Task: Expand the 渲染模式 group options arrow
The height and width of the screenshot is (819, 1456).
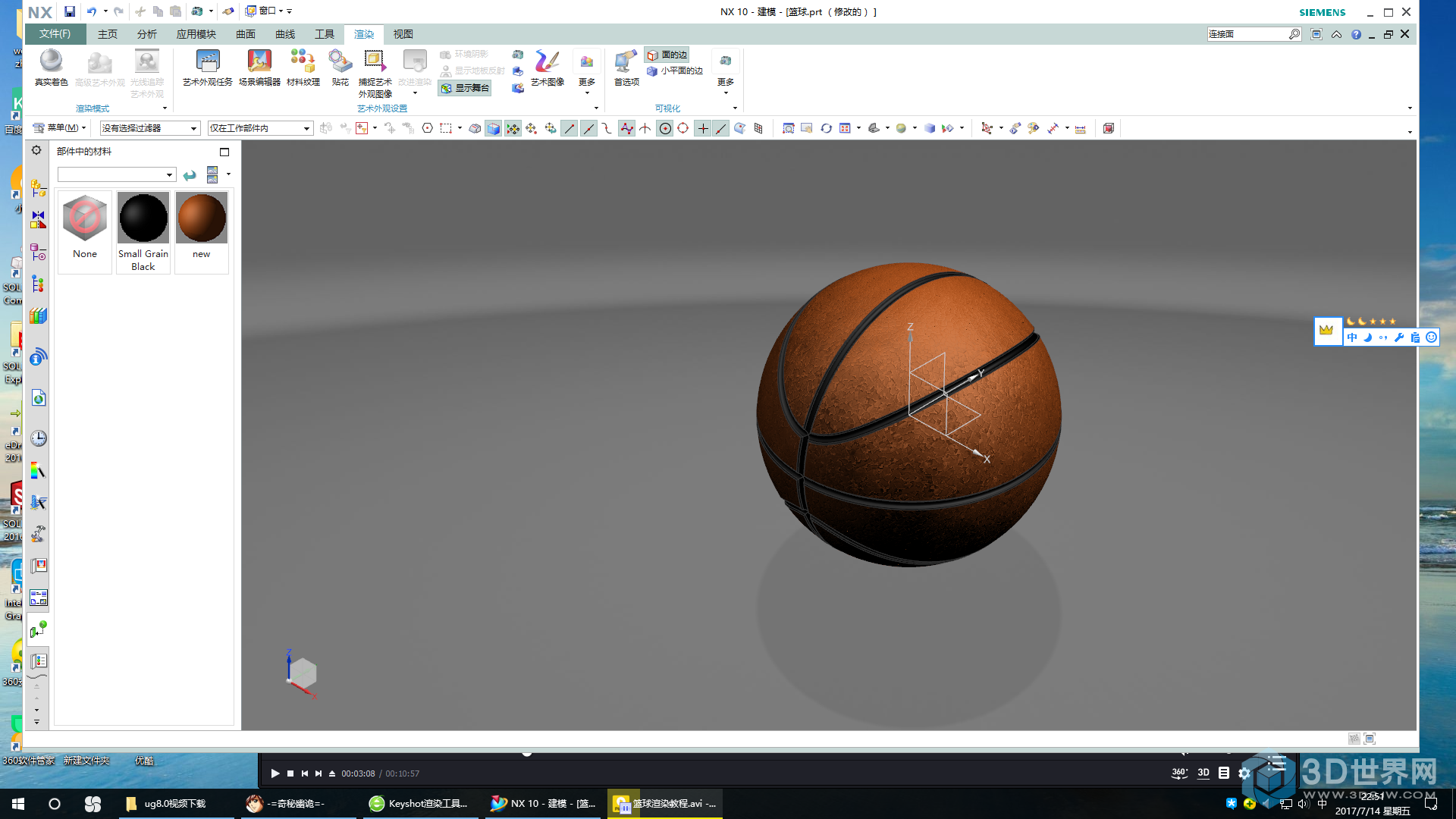Action: [x=165, y=108]
